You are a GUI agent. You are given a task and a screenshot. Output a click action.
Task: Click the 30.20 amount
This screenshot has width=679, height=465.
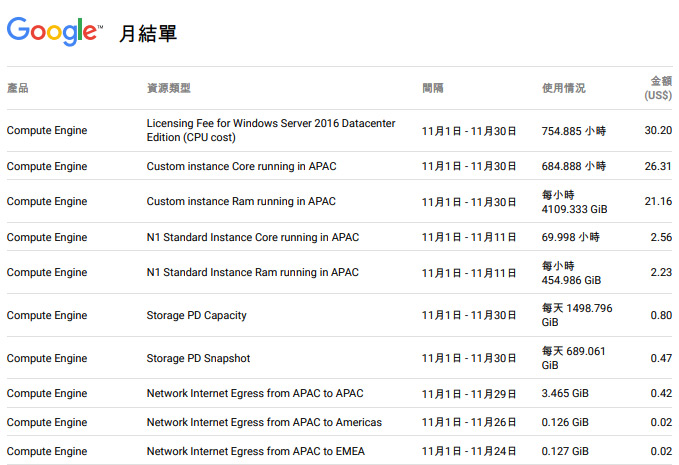pos(658,130)
